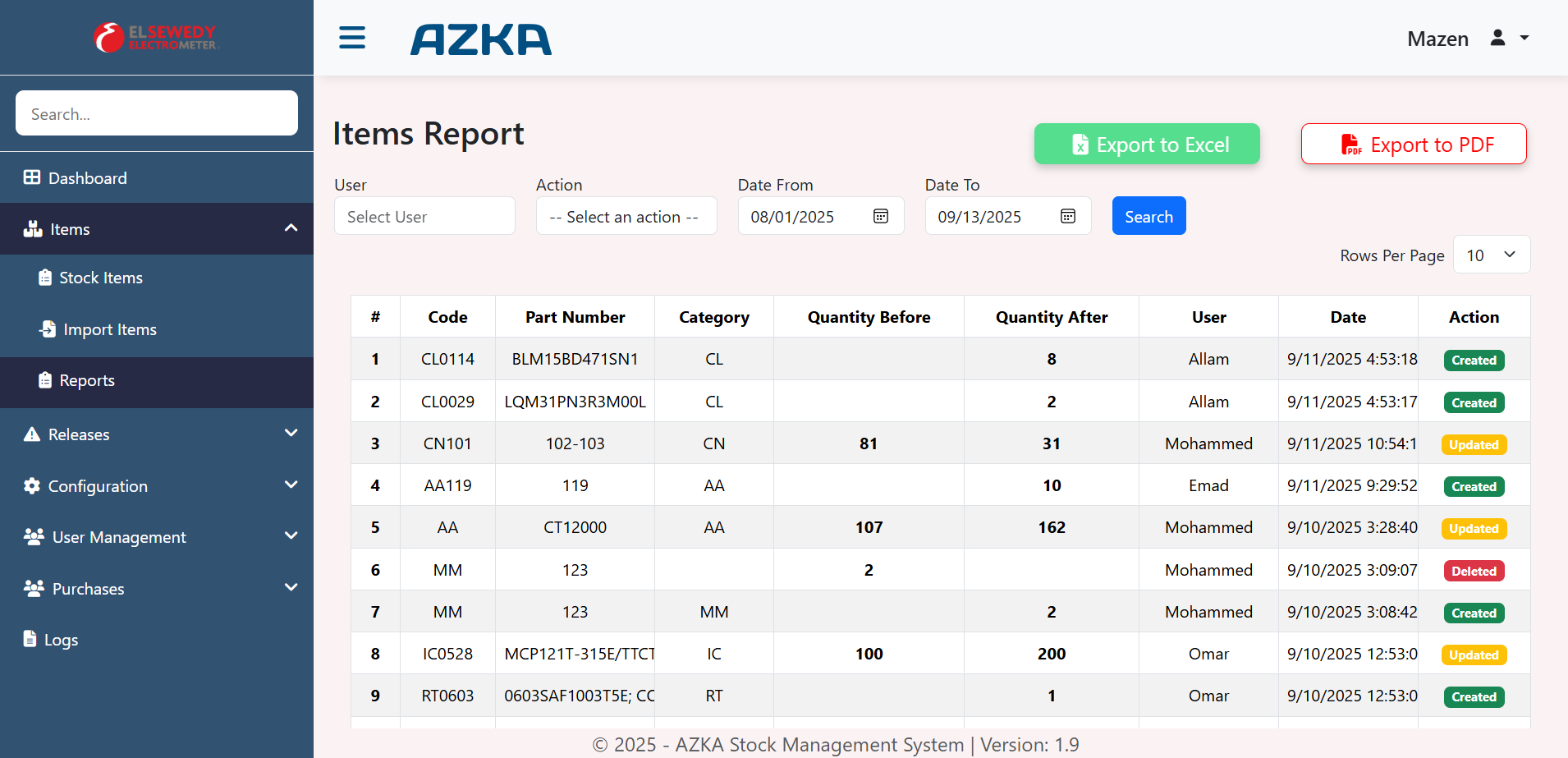Collapse the Items sidebar section
The width and height of the screenshot is (1568, 758).
(291, 228)
